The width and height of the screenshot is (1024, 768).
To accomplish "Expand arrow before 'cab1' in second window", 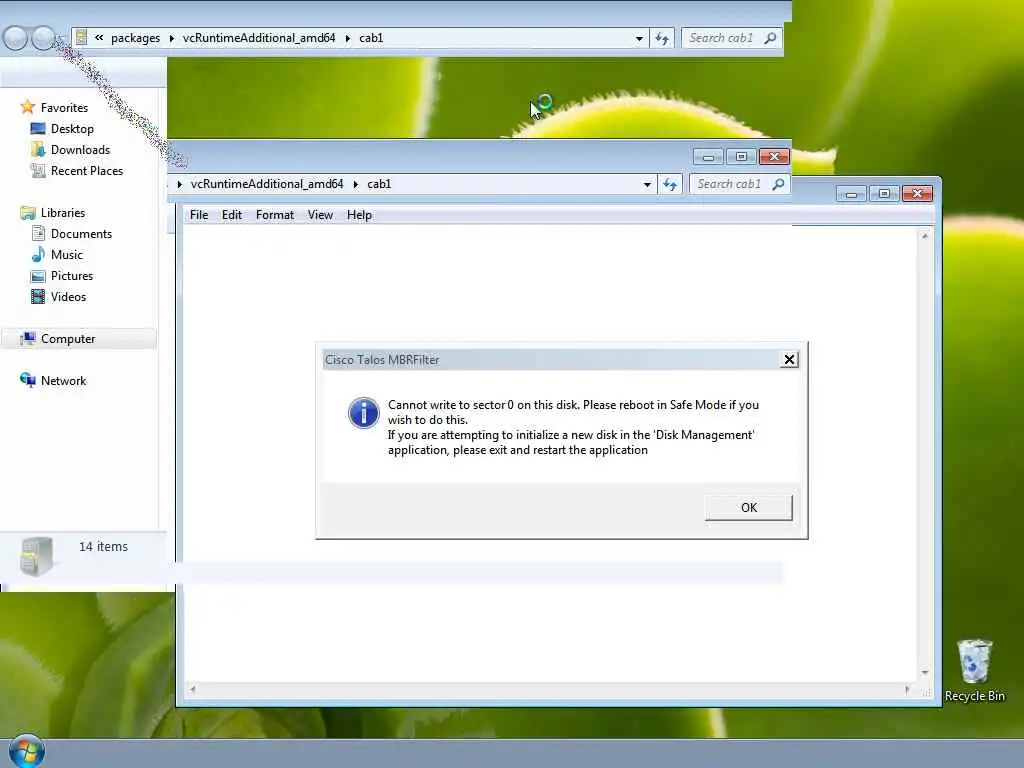I will click(355, 185).
